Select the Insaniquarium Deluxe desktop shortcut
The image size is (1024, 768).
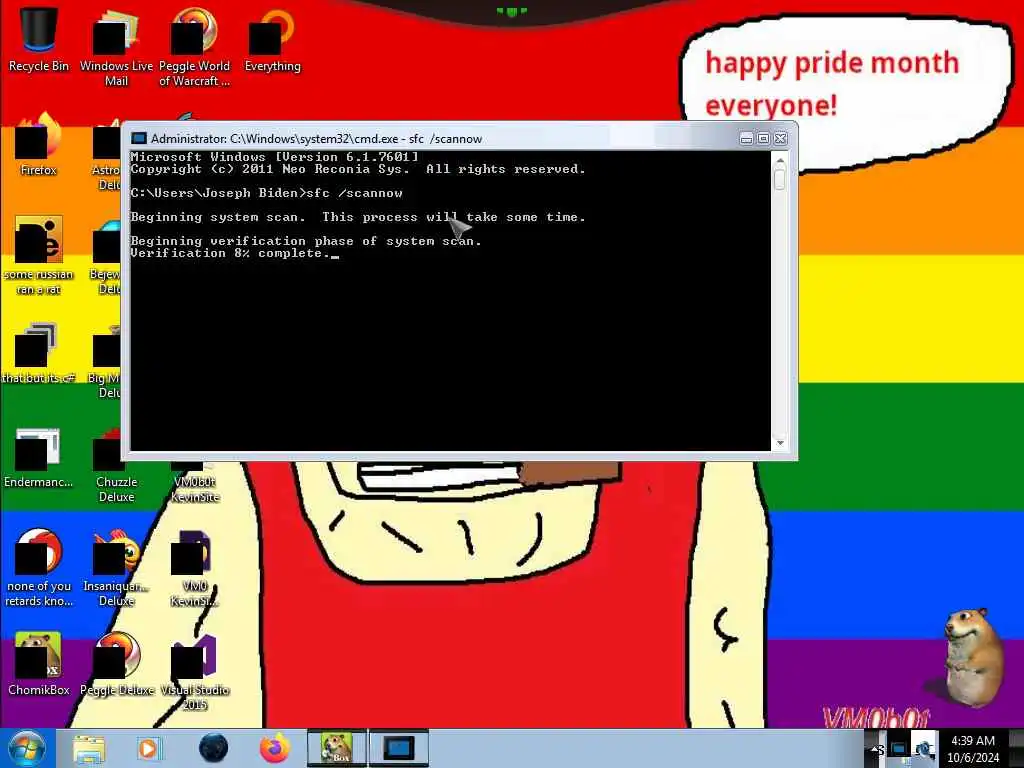pos(116,568)
